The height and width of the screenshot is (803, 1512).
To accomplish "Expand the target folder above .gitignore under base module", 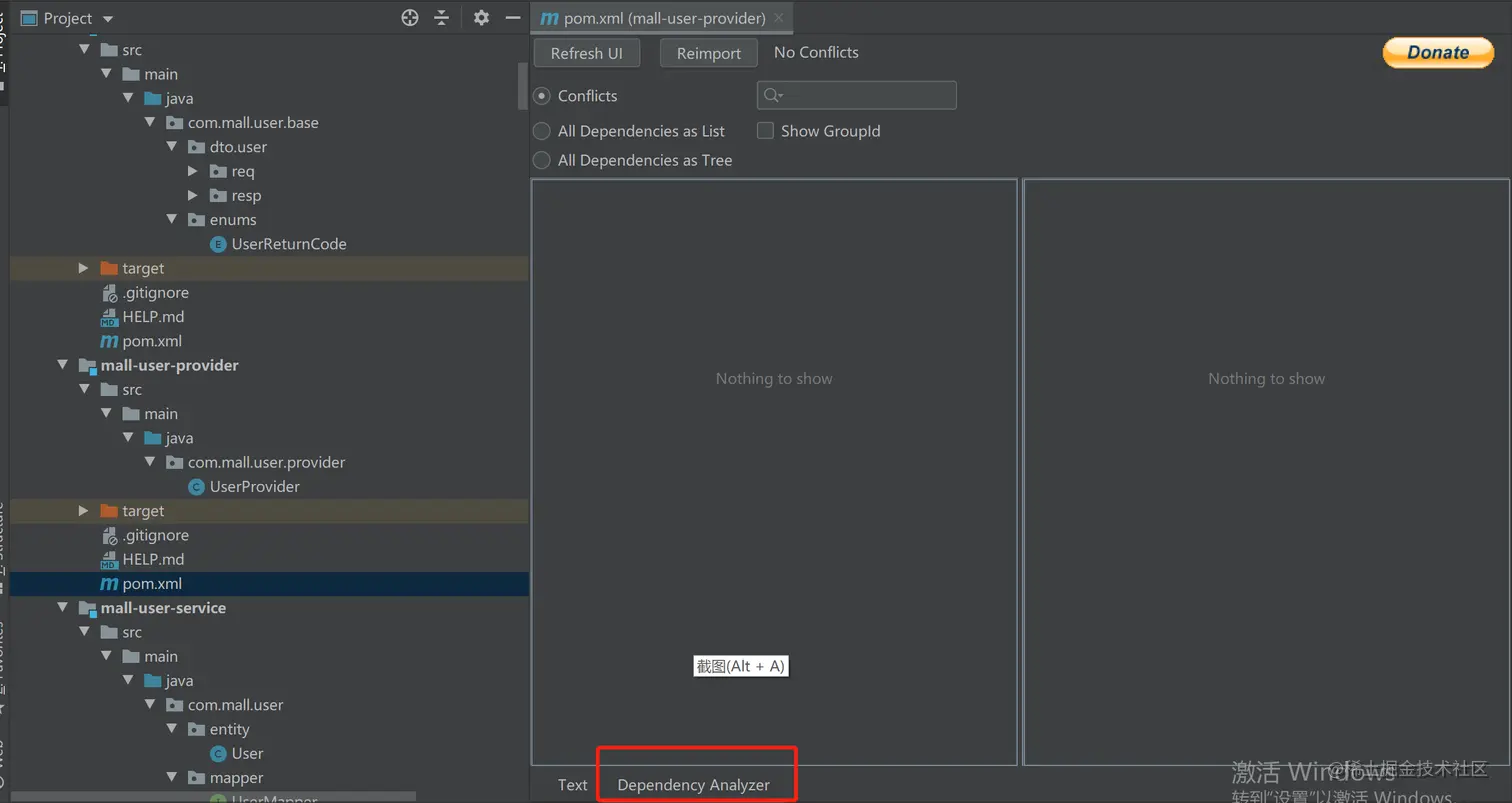I will (x=84, y=268).
